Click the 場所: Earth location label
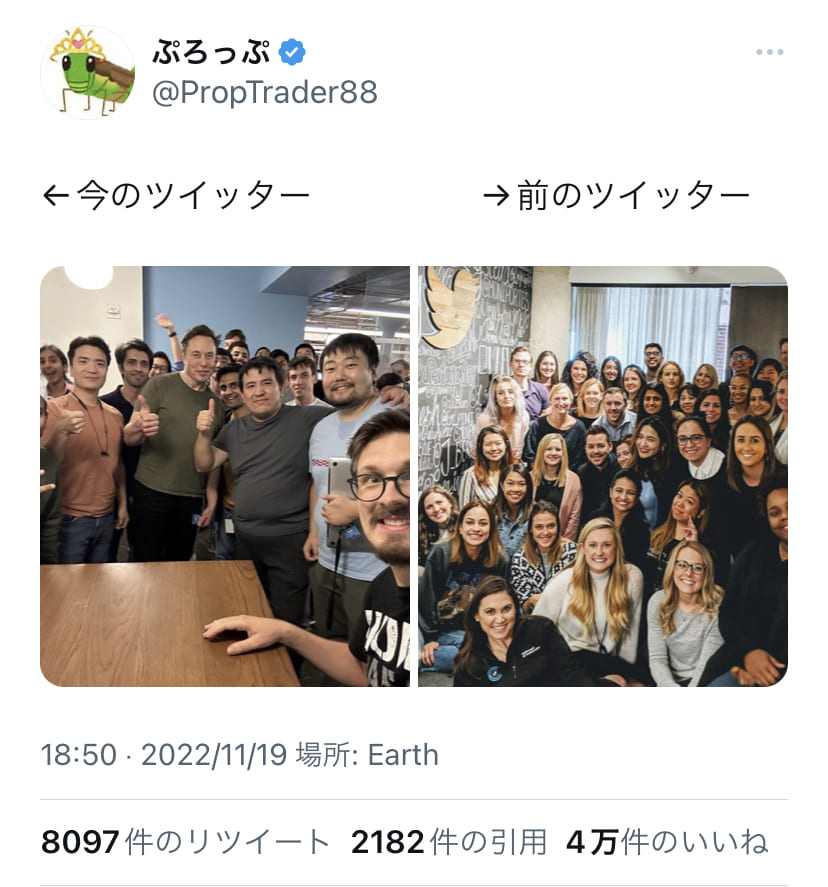Viewport: 828px width, 887px height. pyautogui.click(x=367, y=755)
